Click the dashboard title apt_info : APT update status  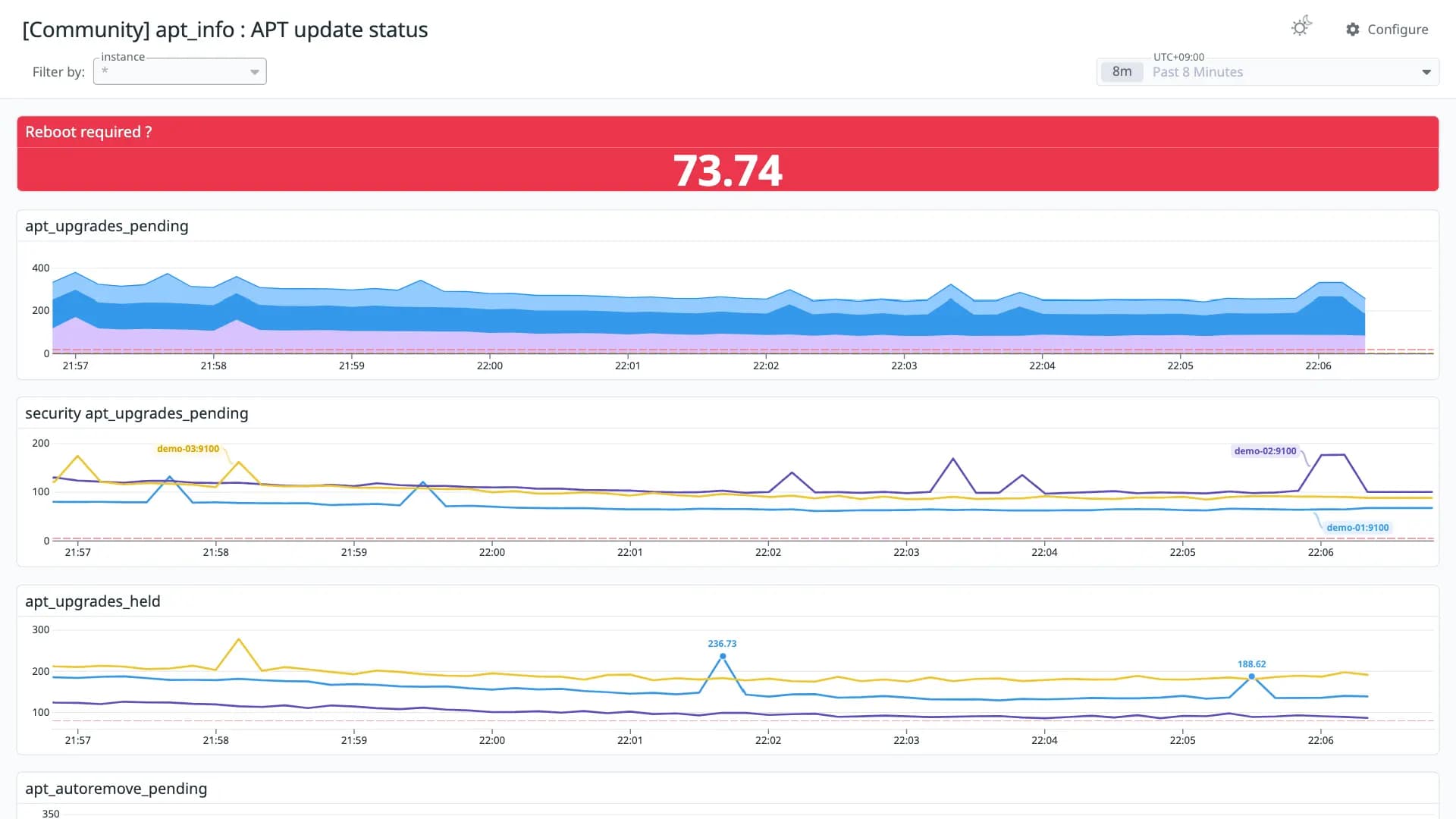pos(225,30)
